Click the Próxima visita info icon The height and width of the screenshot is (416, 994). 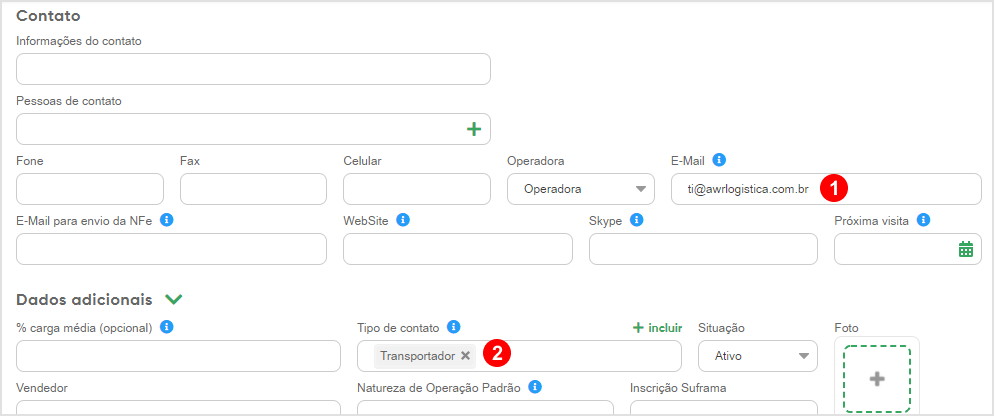(924, 220)
